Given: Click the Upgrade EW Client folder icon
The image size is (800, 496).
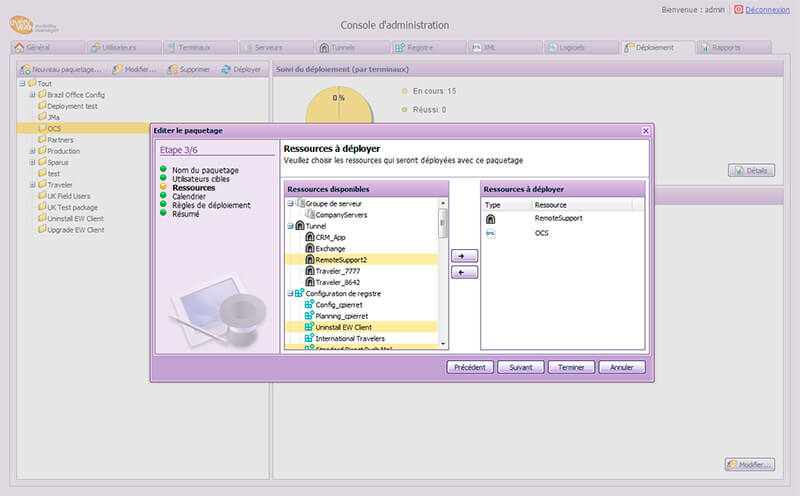Looking at the screenshot, I should [x=42, y=229].
